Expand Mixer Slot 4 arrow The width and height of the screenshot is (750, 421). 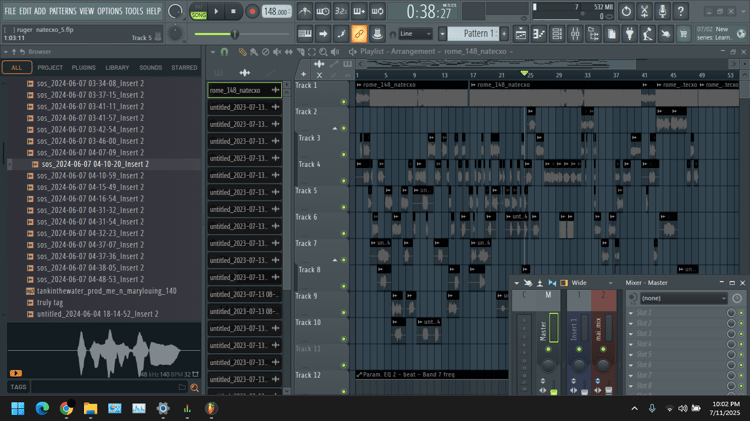tap(631, 344)
